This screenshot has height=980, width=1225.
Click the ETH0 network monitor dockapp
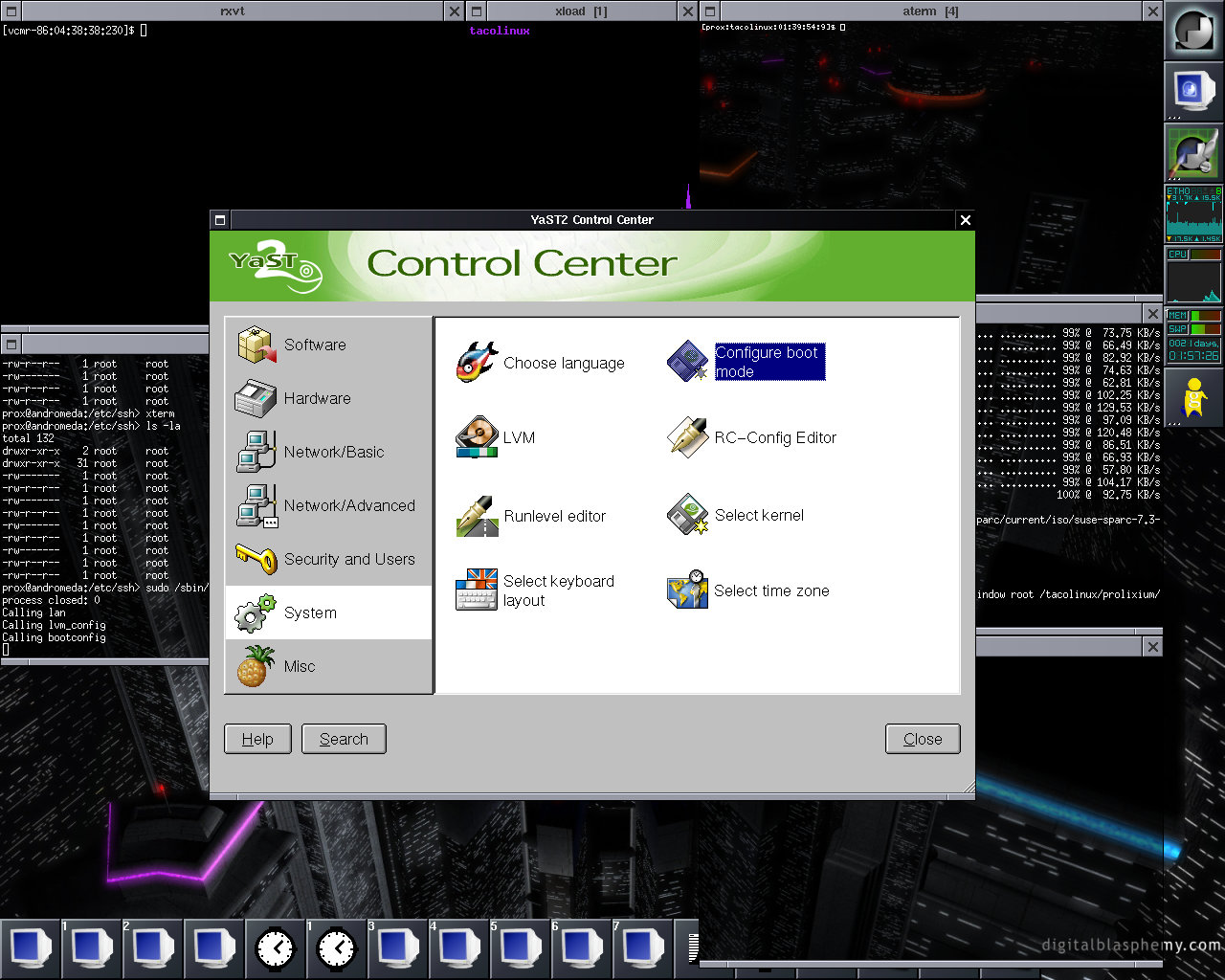click(x=1193, y=214)
